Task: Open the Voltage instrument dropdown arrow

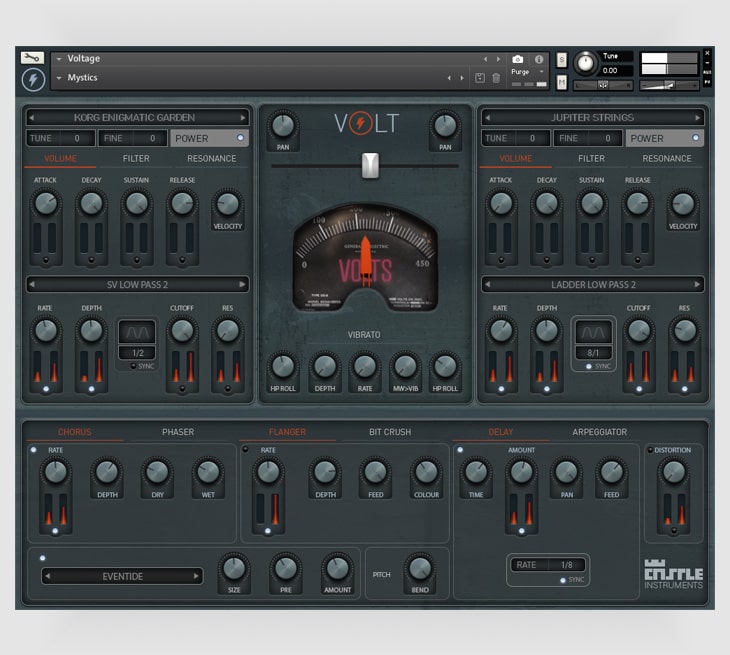Action: [x=59, y=59]
